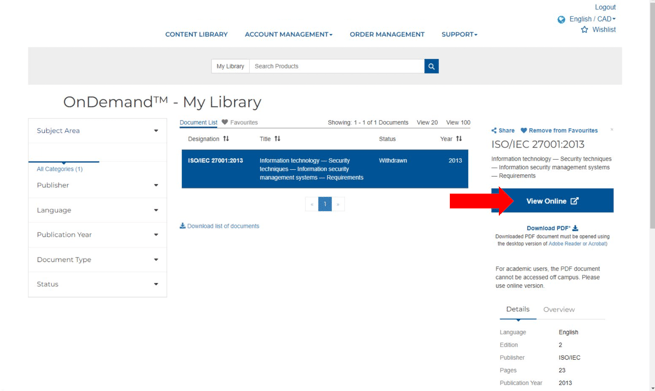This screenshot has height=391, width=655.
Task: Switch to the Document List tab
Action: (x=198, y=122)
